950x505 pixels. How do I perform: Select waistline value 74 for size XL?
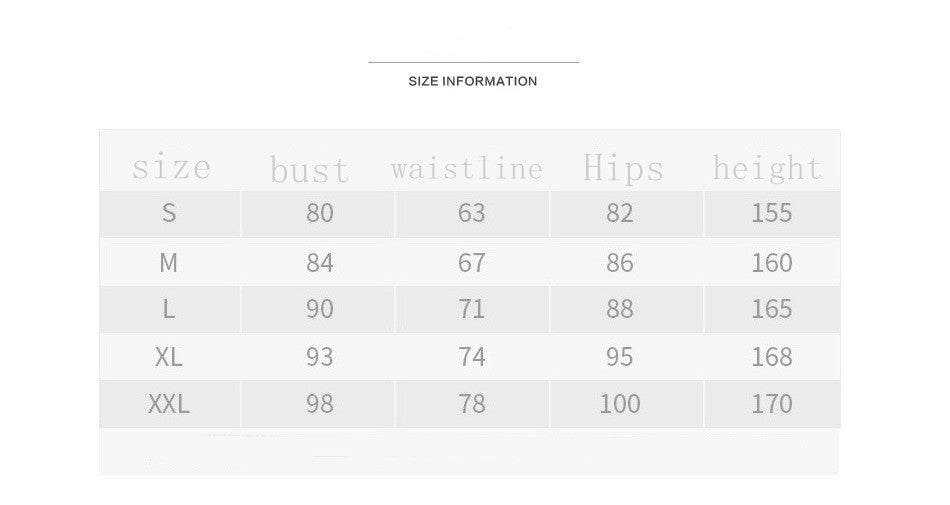coord(471,357)
